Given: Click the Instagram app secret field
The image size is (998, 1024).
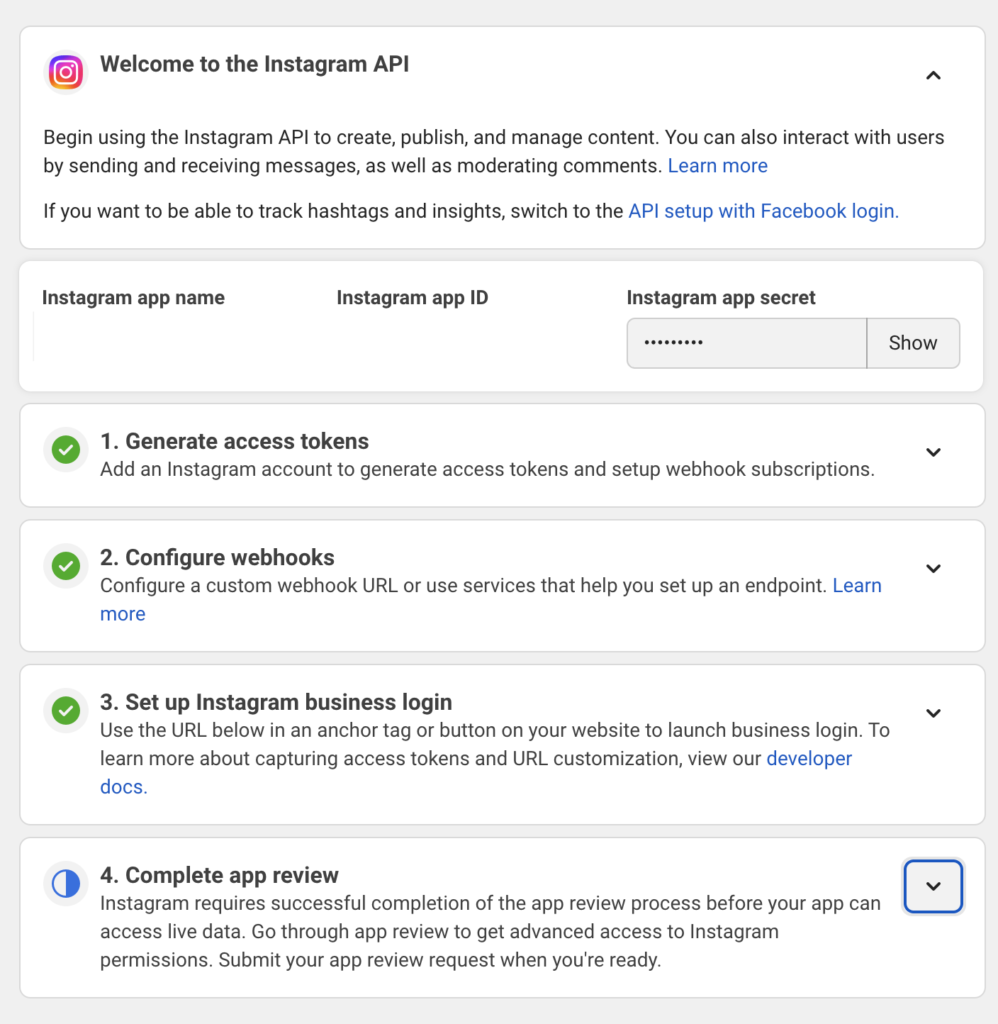Looking at the screenshot, I should (747, 343).
